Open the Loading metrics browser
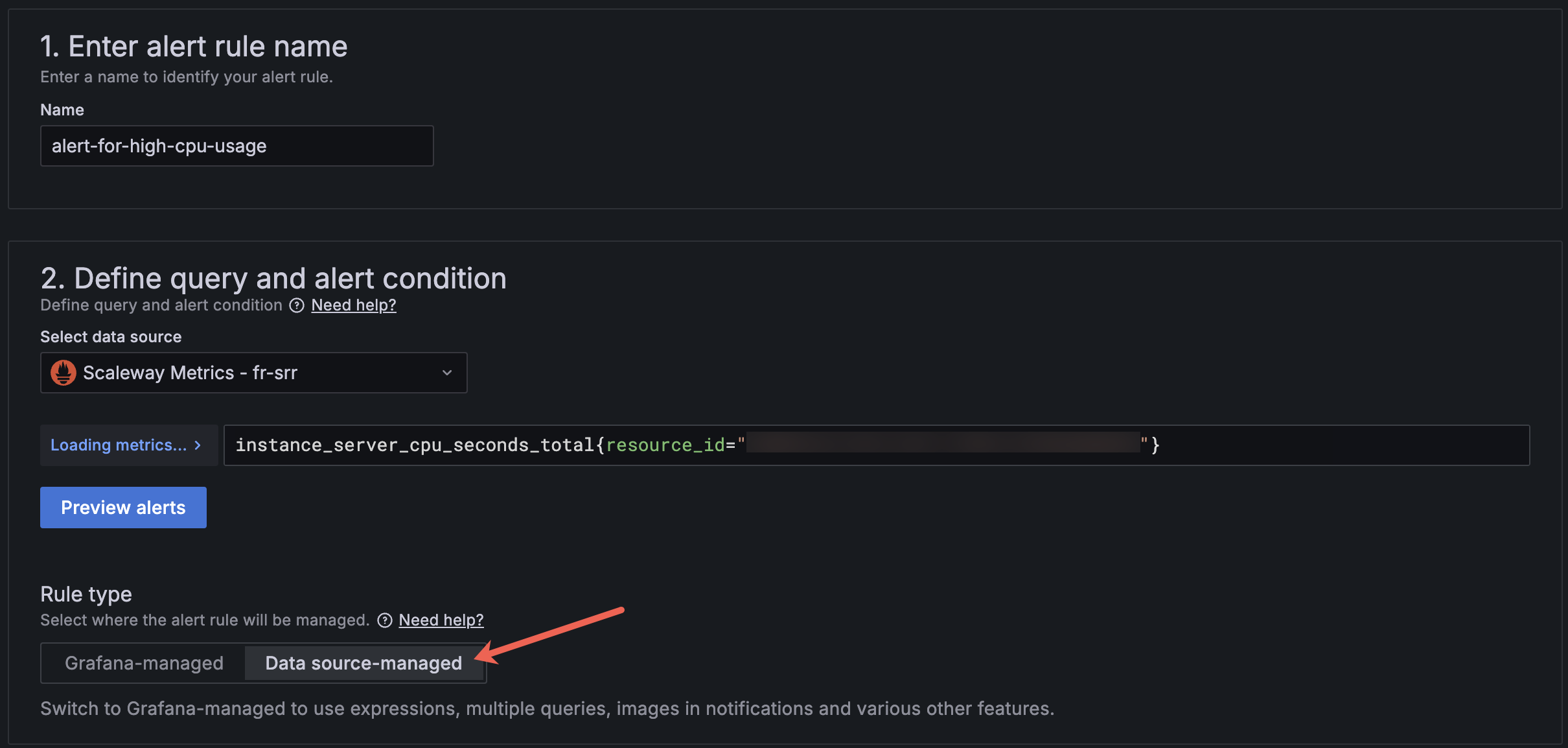Viewport: 1568px width, 748px height. pyautogui.click(x=119, y=445)
